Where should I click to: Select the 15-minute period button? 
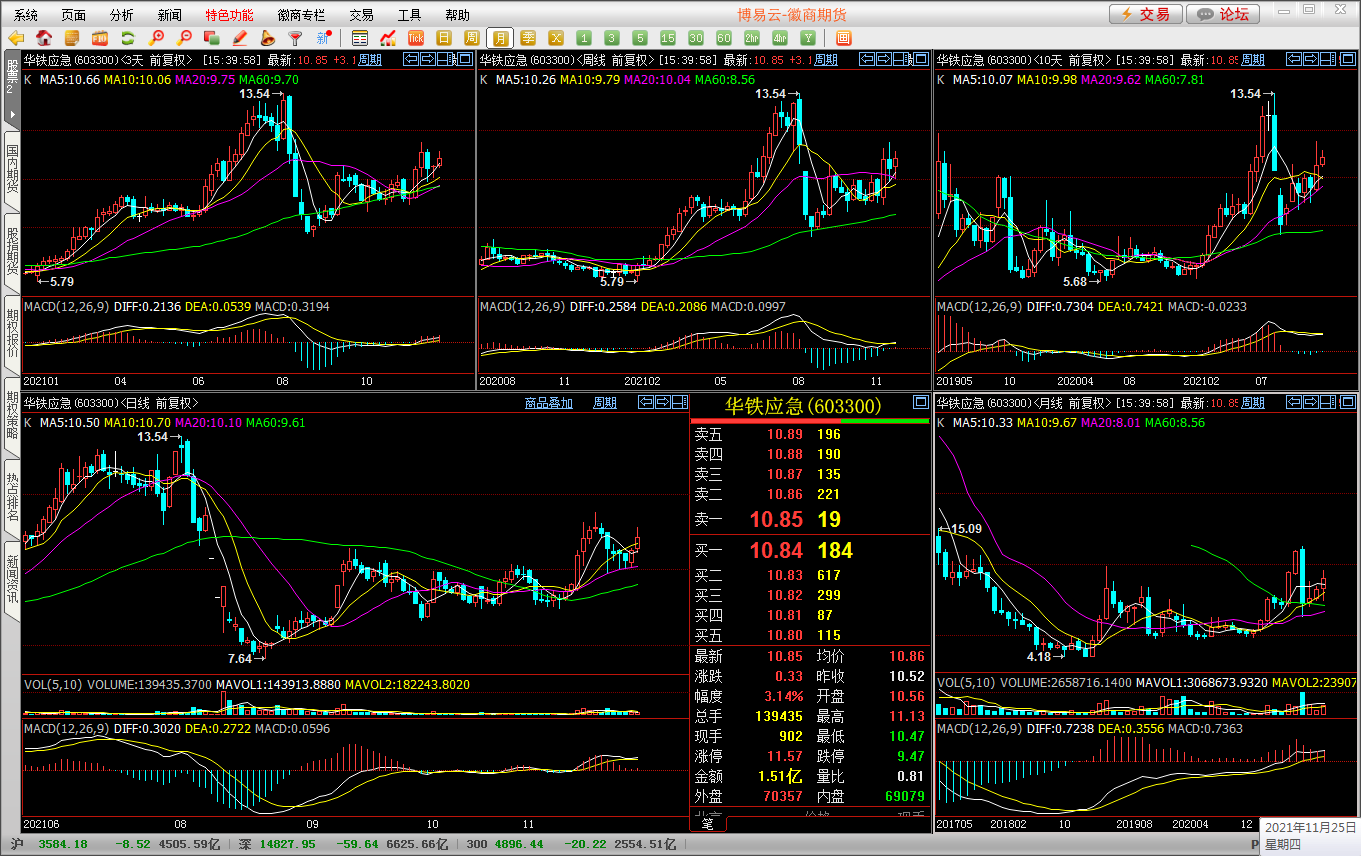(x=668, y=38)
